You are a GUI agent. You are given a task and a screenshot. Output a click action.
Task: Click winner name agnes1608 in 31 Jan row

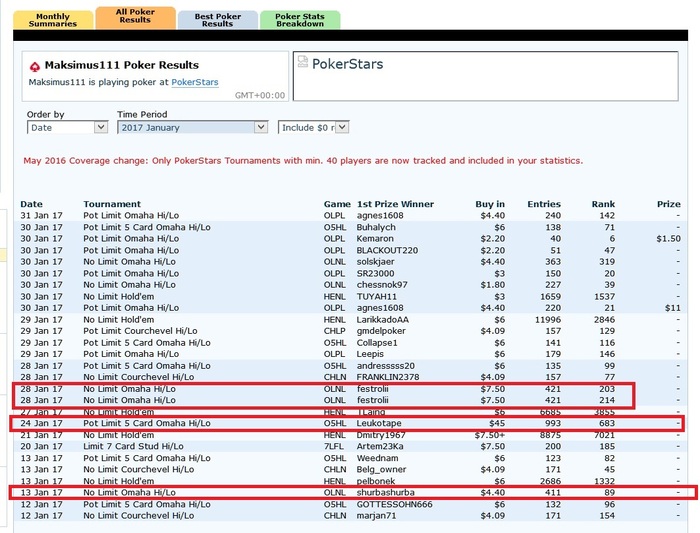[382, 215]
